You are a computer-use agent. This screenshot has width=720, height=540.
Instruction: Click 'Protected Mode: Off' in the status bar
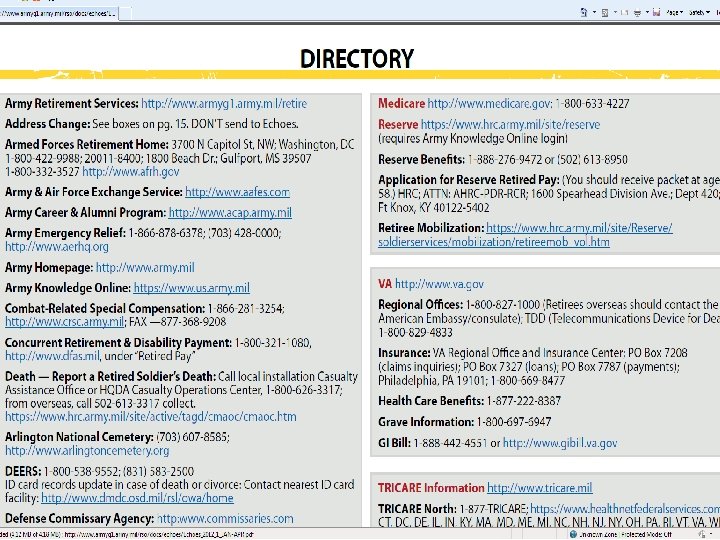(x=646, y=534)
